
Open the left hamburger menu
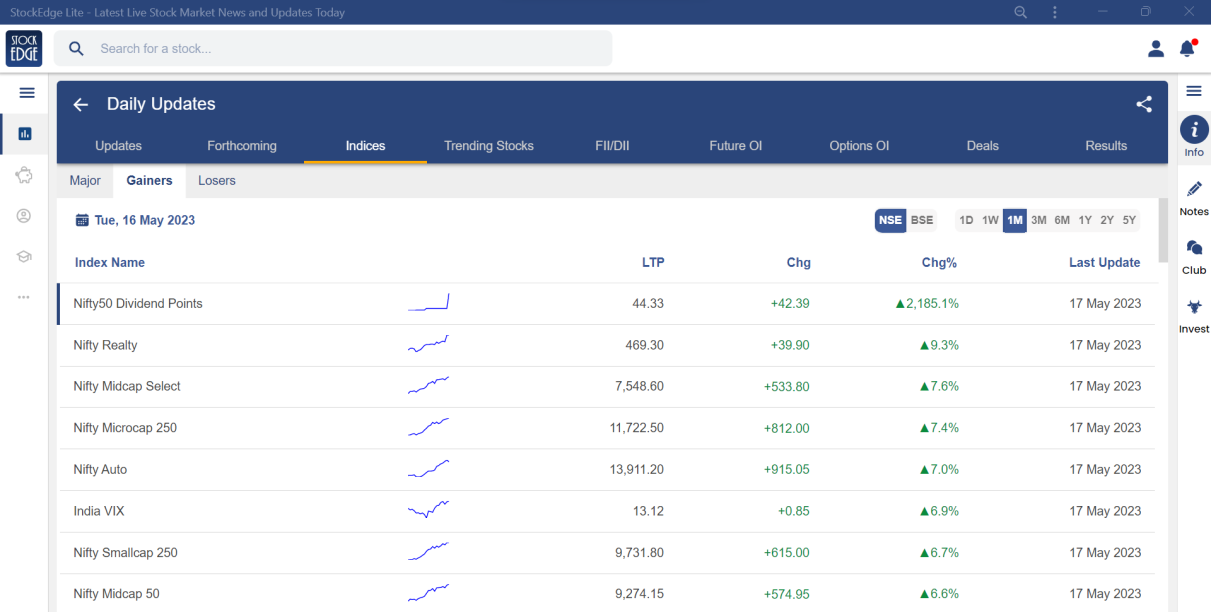pyautogui.click(x=27, y=93)
